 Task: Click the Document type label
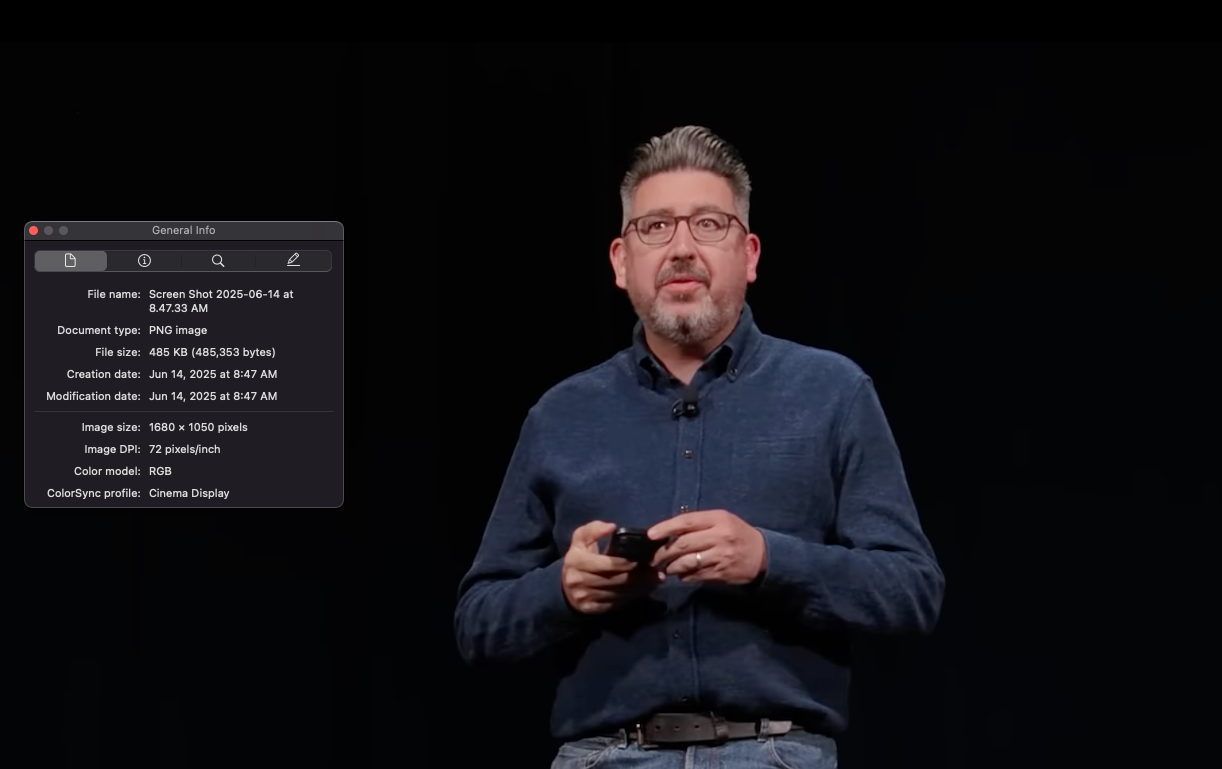click(99, 330)
